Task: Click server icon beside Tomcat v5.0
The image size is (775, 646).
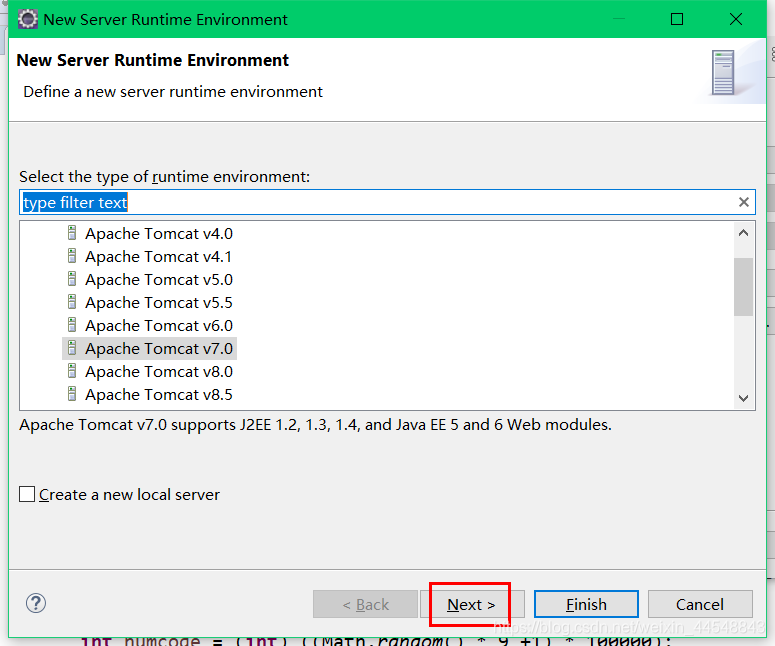Action: (72, 279)
